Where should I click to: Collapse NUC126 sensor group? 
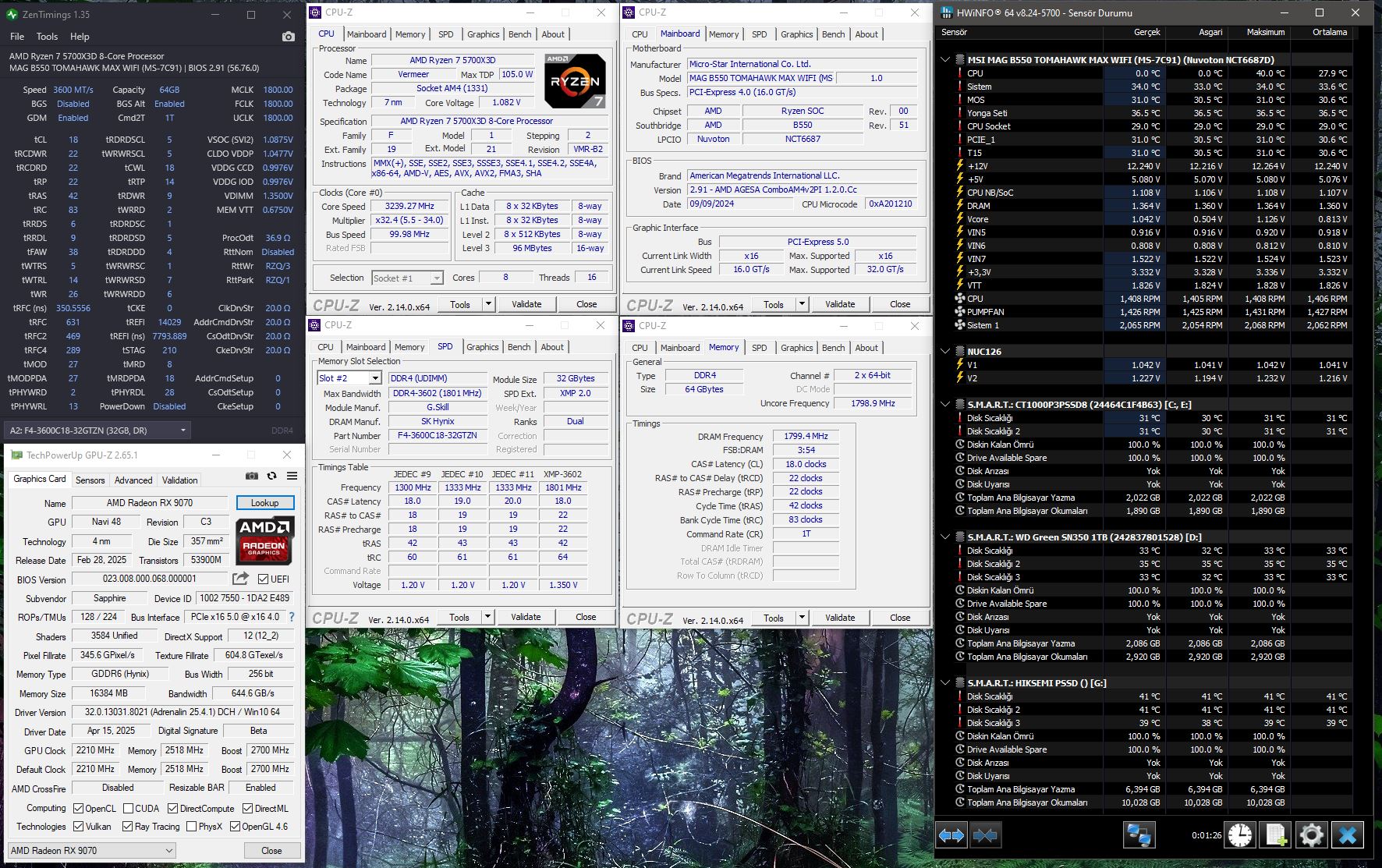click(x=945, y=351)
